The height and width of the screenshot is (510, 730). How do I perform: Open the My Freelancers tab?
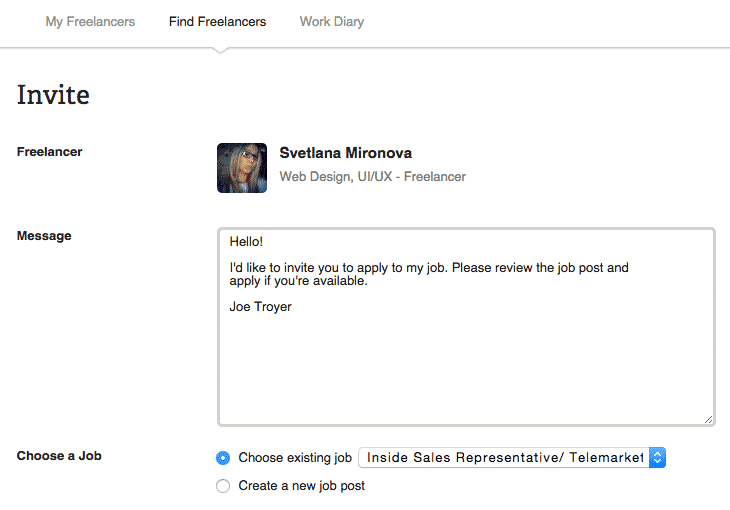coord(90,21)
